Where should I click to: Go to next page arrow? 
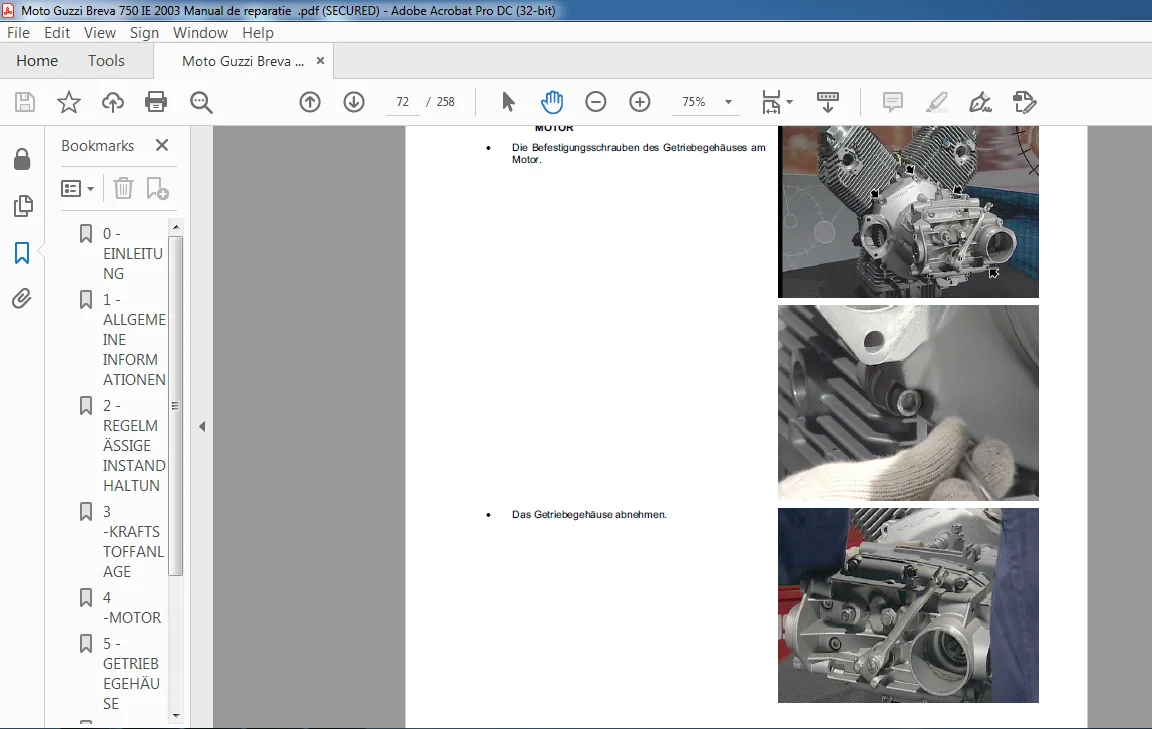click(354, 102)
